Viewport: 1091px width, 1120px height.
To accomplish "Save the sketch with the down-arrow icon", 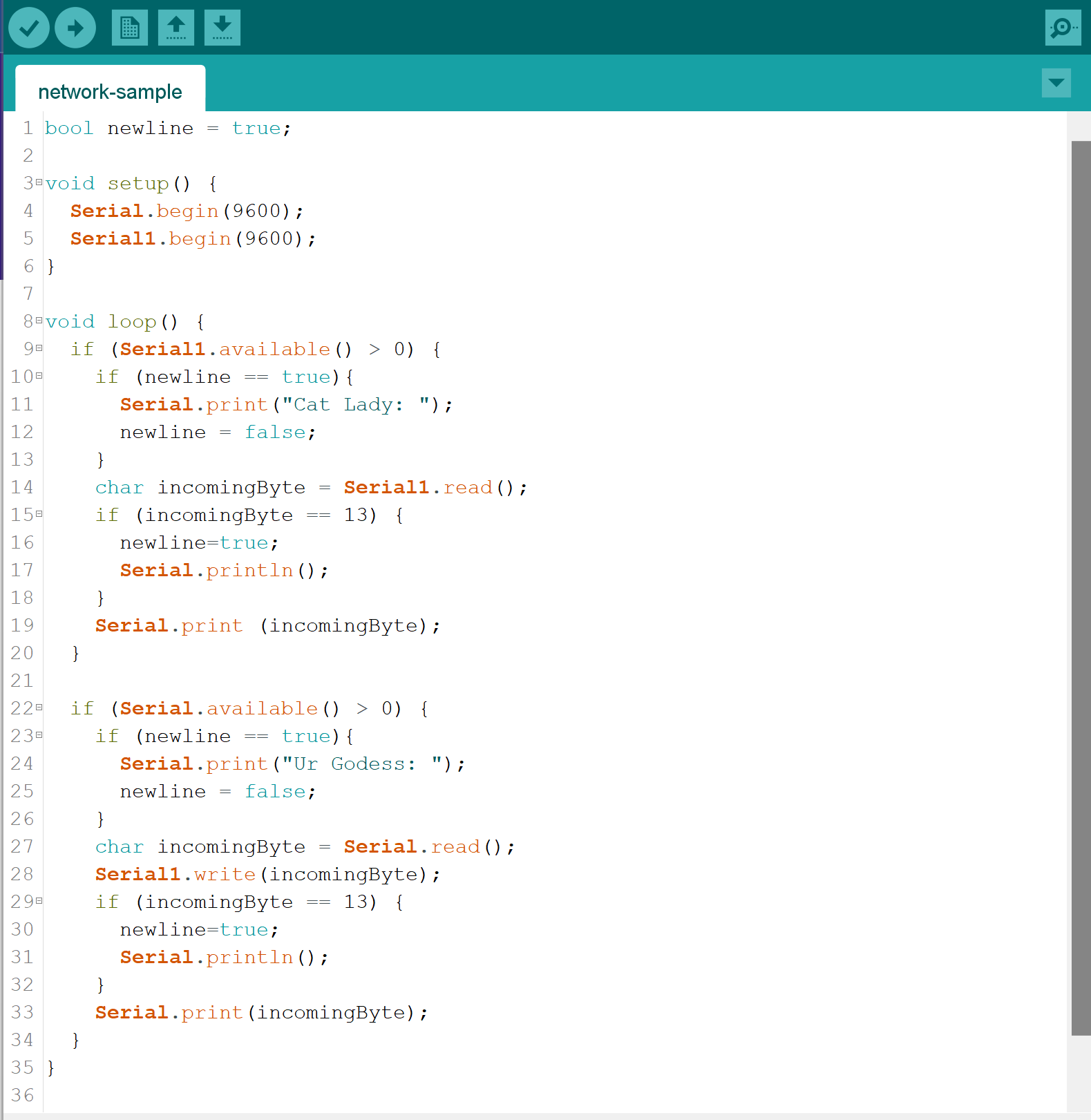I will click(x=222, y=28).
